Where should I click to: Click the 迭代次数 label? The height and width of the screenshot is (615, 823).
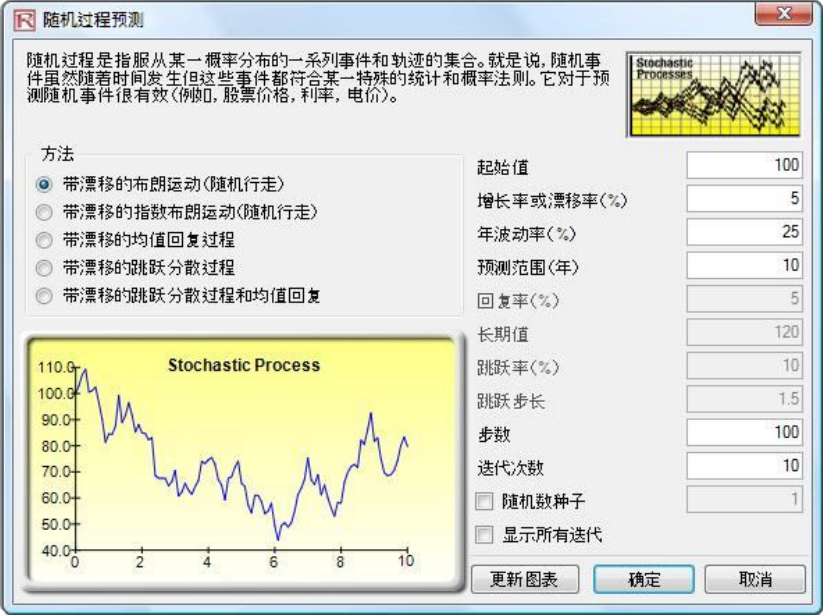click(510, 468)
